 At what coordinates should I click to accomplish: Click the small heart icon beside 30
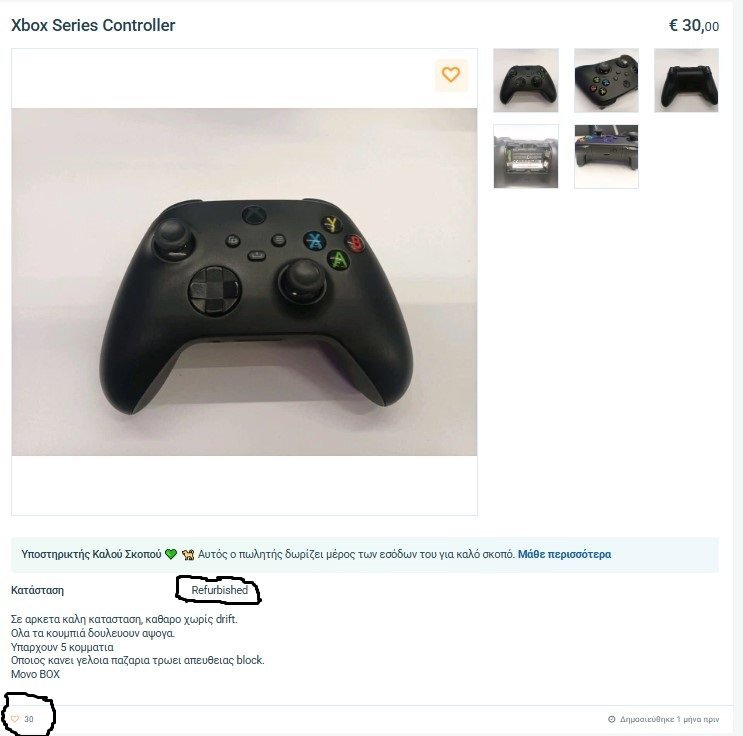pyautogui.click(x=15, y=719)
